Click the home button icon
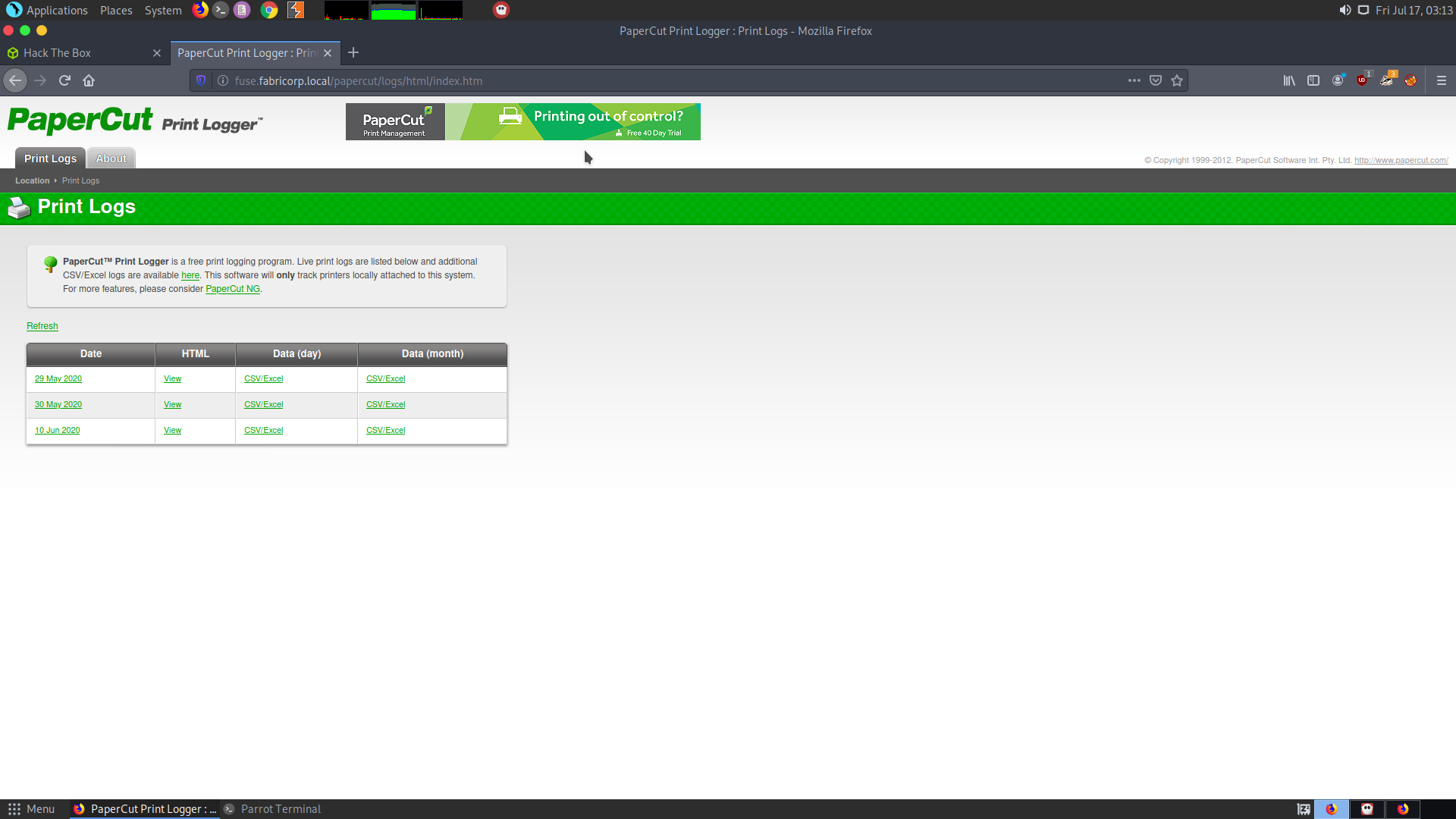 point(89,80)
